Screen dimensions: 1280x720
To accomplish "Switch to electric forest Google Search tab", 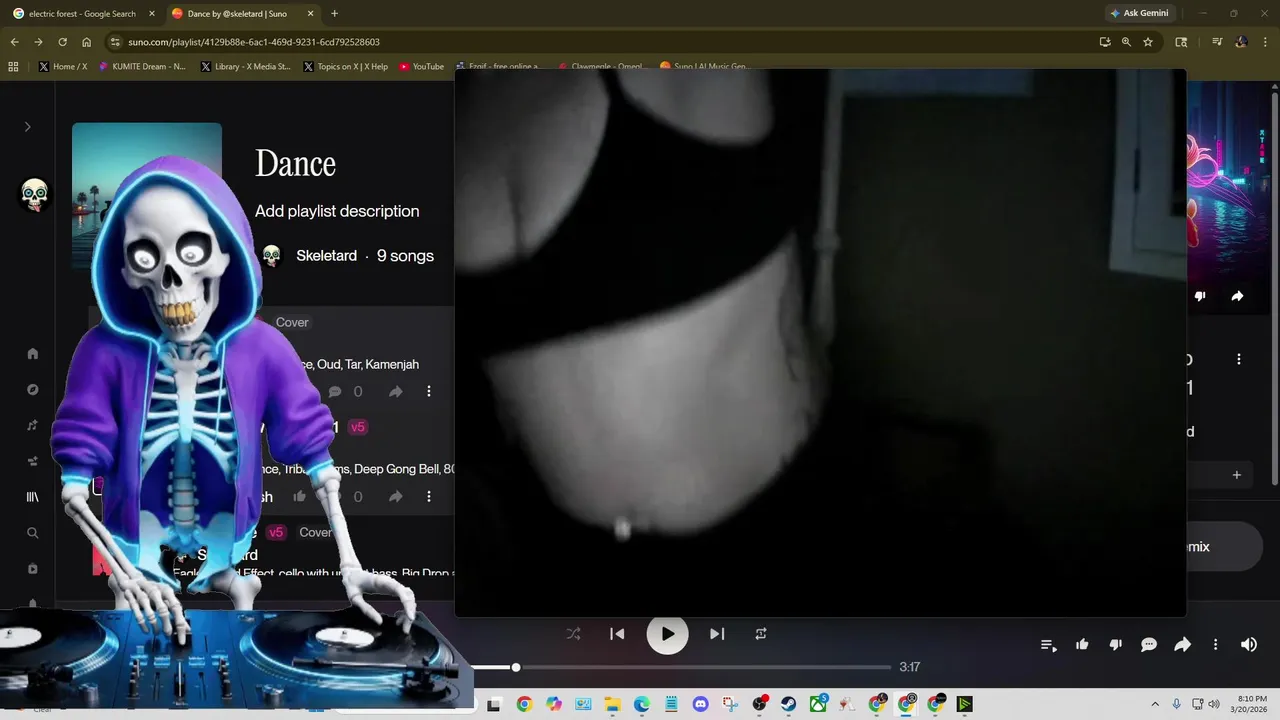I will point(82,14).
